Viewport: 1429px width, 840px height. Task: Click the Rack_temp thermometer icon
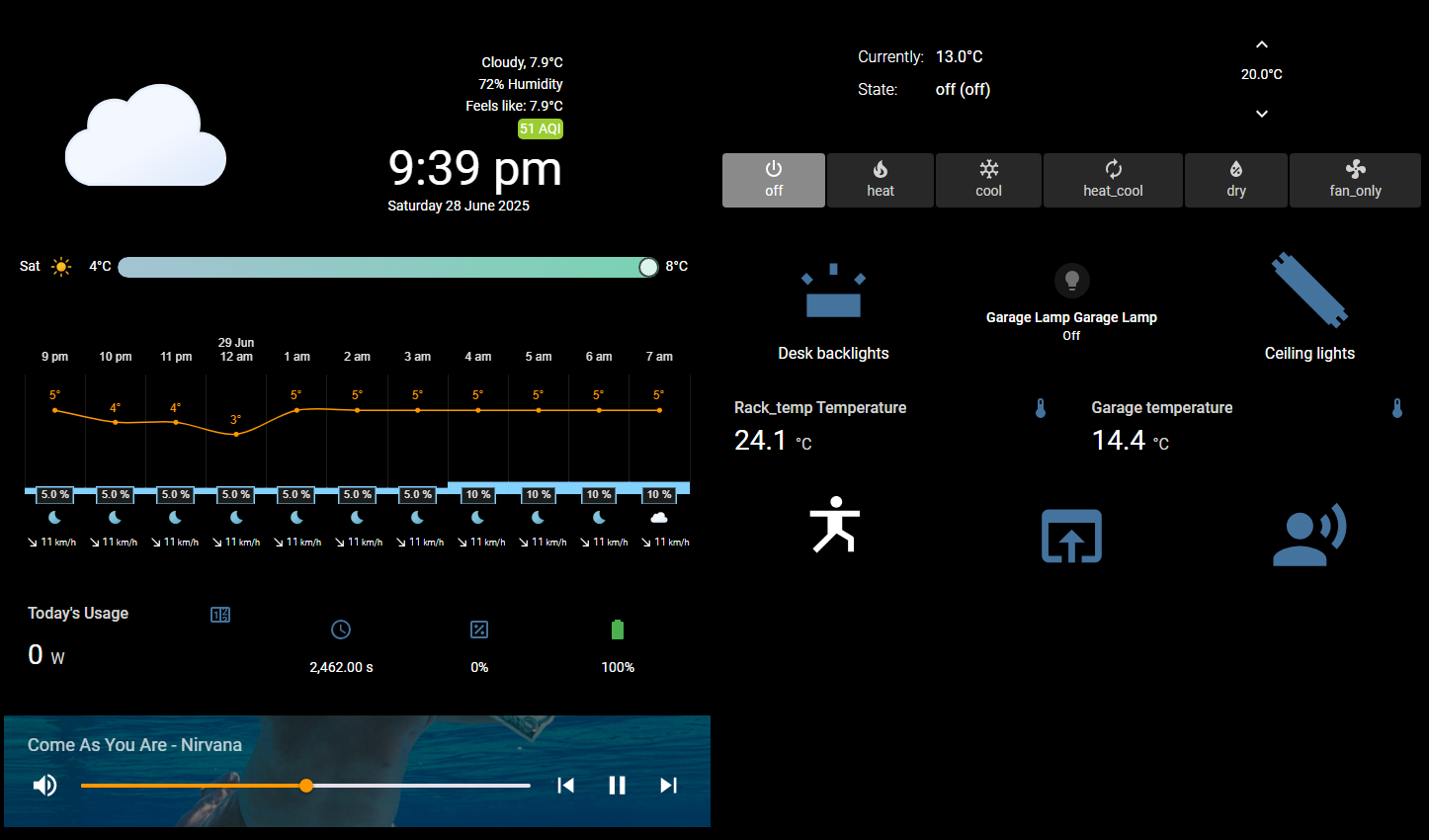point(1041,408)
